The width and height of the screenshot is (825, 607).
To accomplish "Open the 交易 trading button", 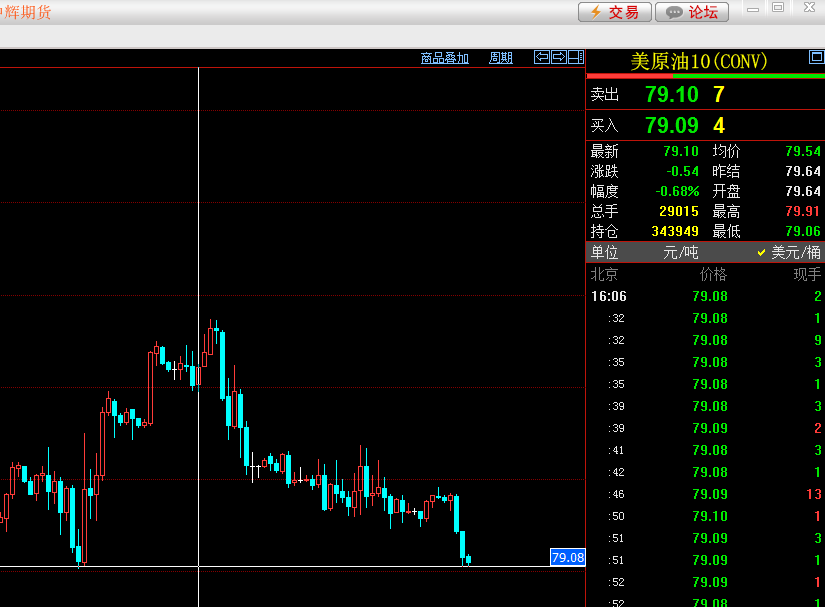I will pyautogui.click(x=615, y=12).
